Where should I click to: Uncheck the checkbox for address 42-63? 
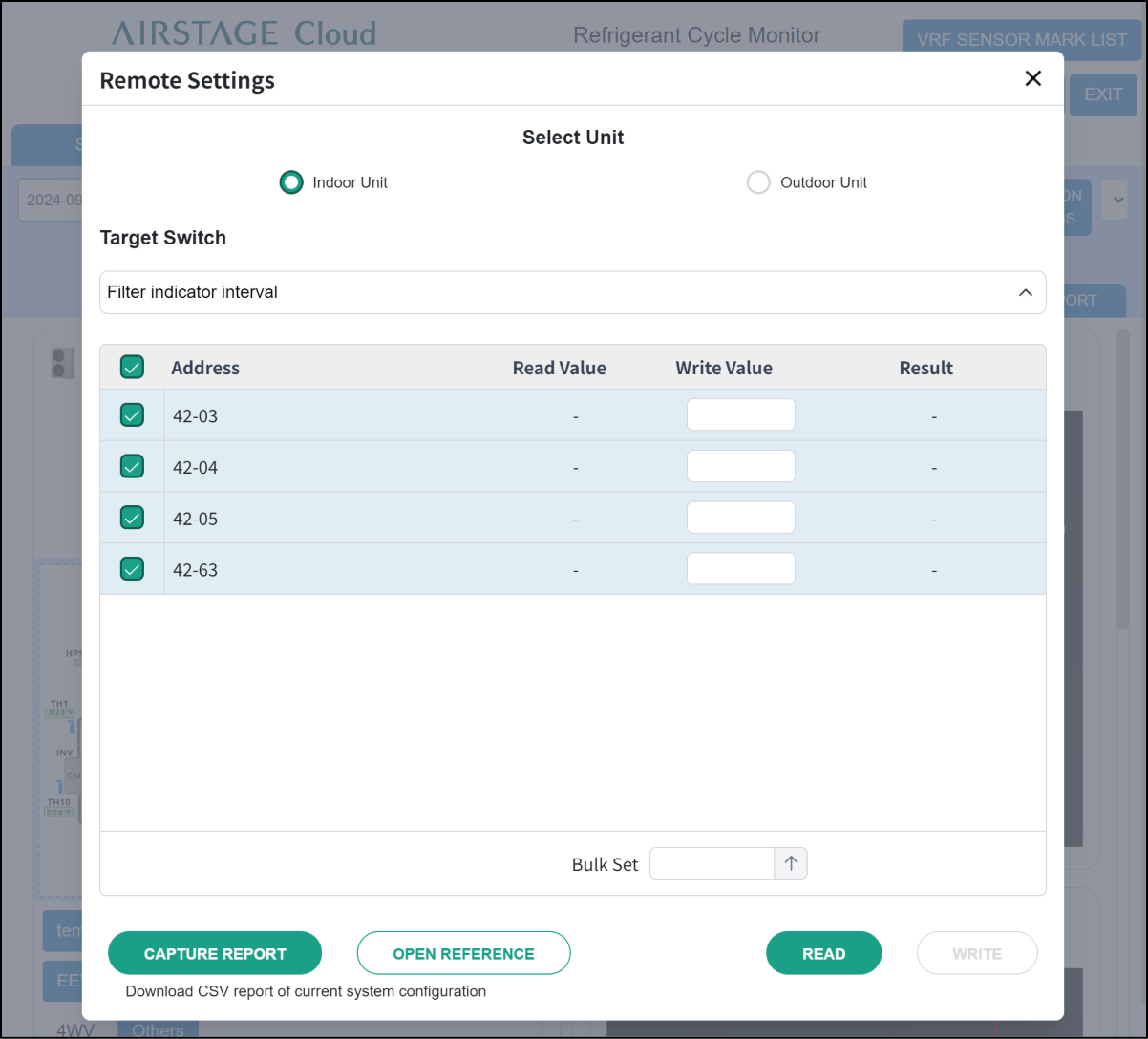coord(132,569)
